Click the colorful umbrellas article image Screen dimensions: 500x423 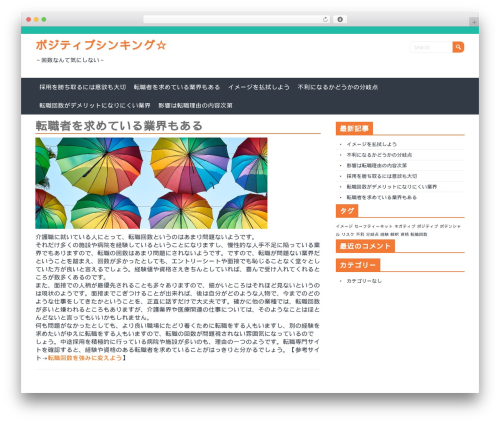click(x=151, y=183)
